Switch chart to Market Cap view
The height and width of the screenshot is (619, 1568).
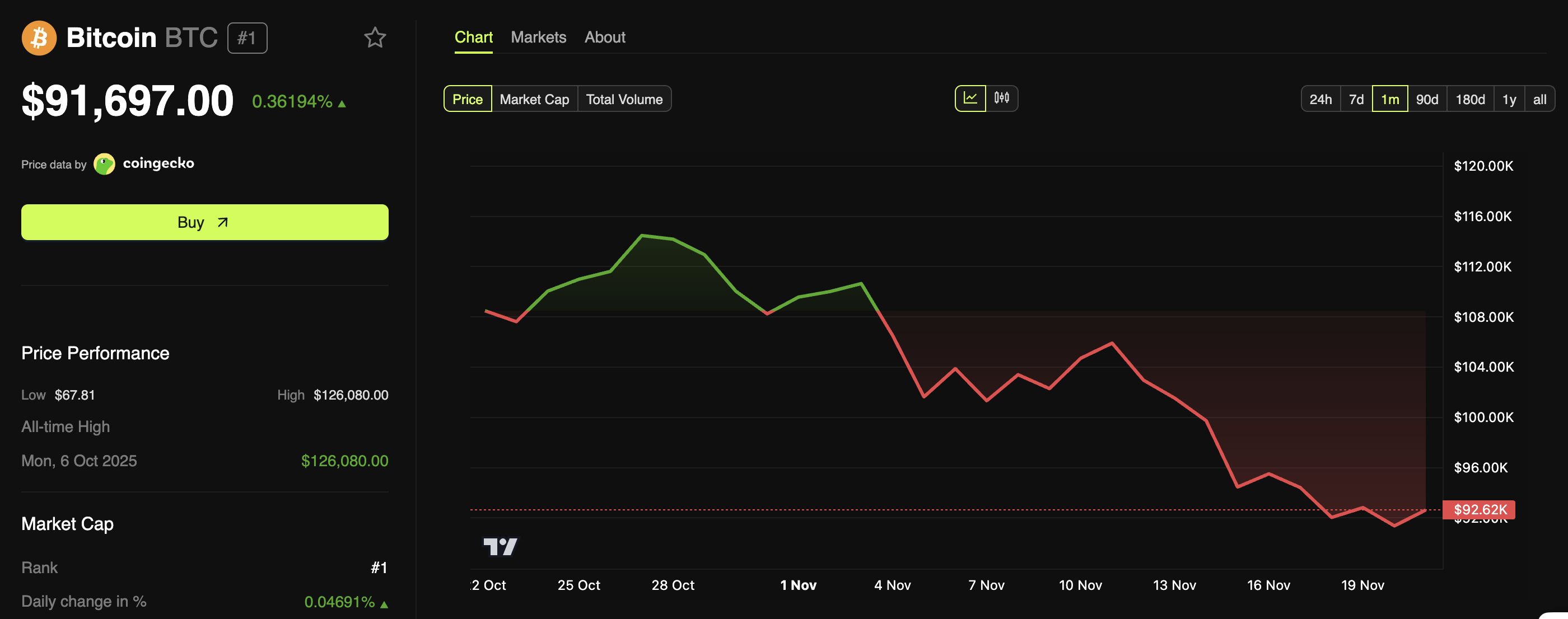(x=533, y=99)
